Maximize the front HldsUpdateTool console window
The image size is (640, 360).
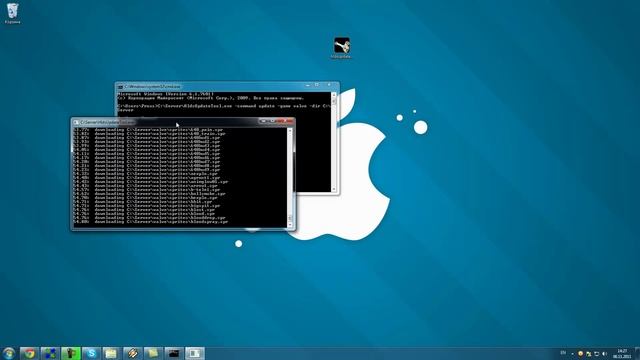pos(273,121)
